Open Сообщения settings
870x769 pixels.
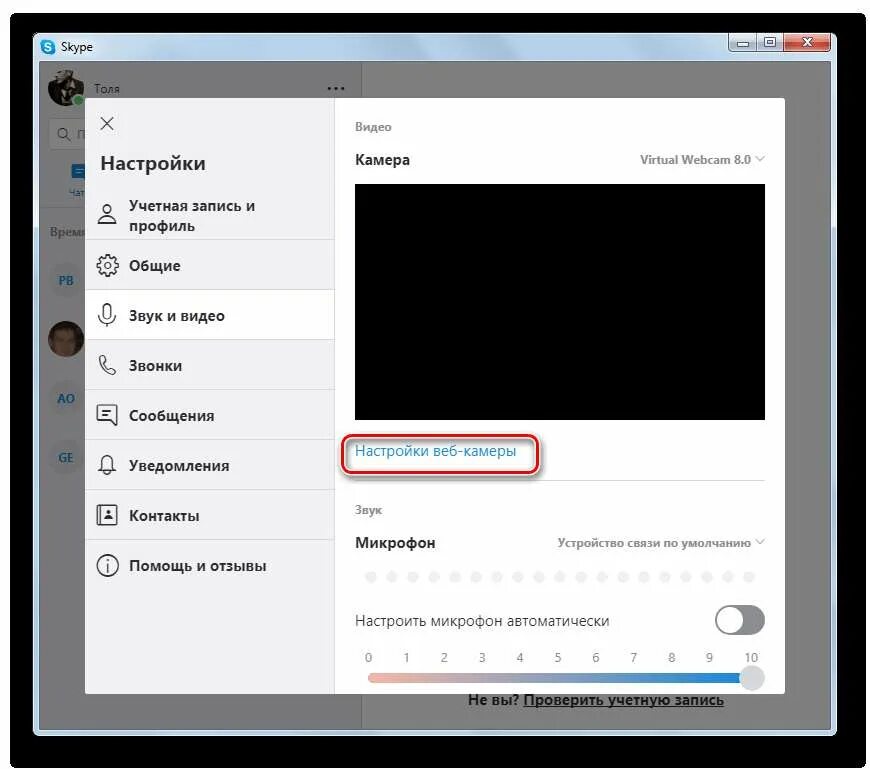tap(210, 415)
